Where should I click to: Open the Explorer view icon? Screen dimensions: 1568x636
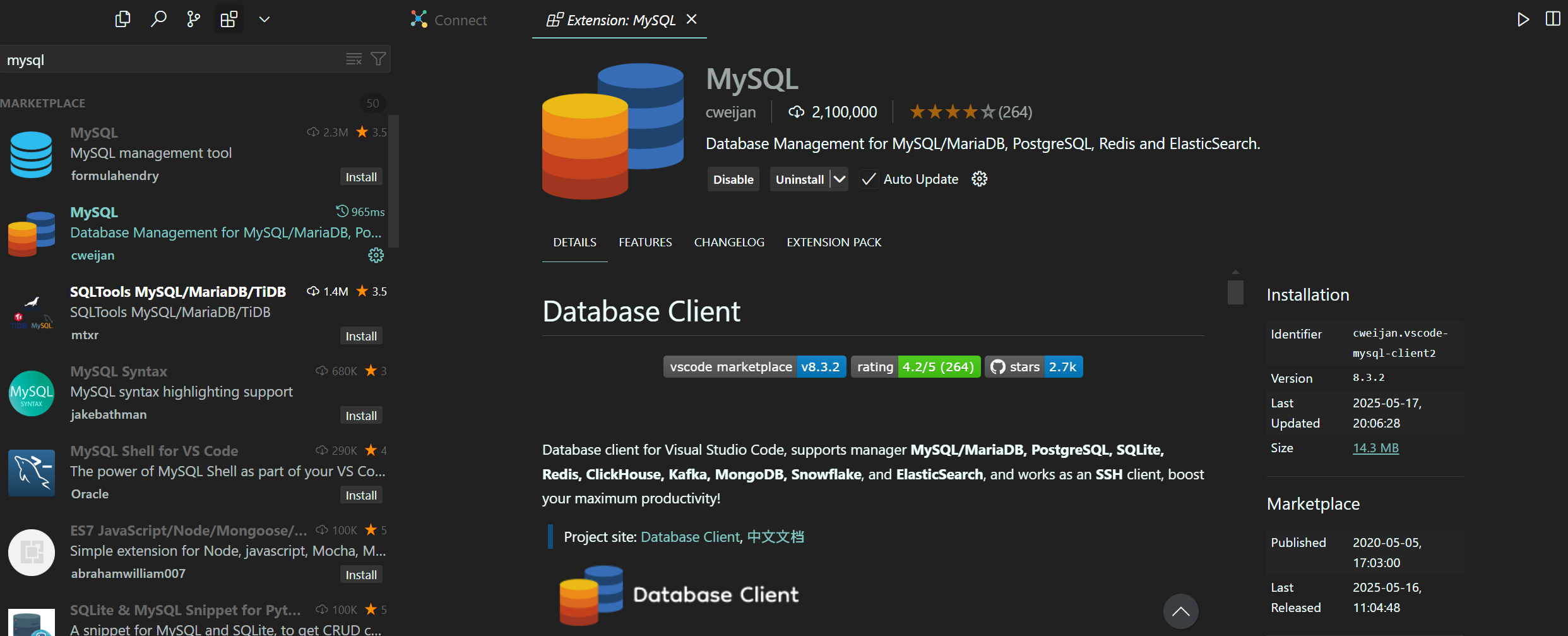coord(122,20)
